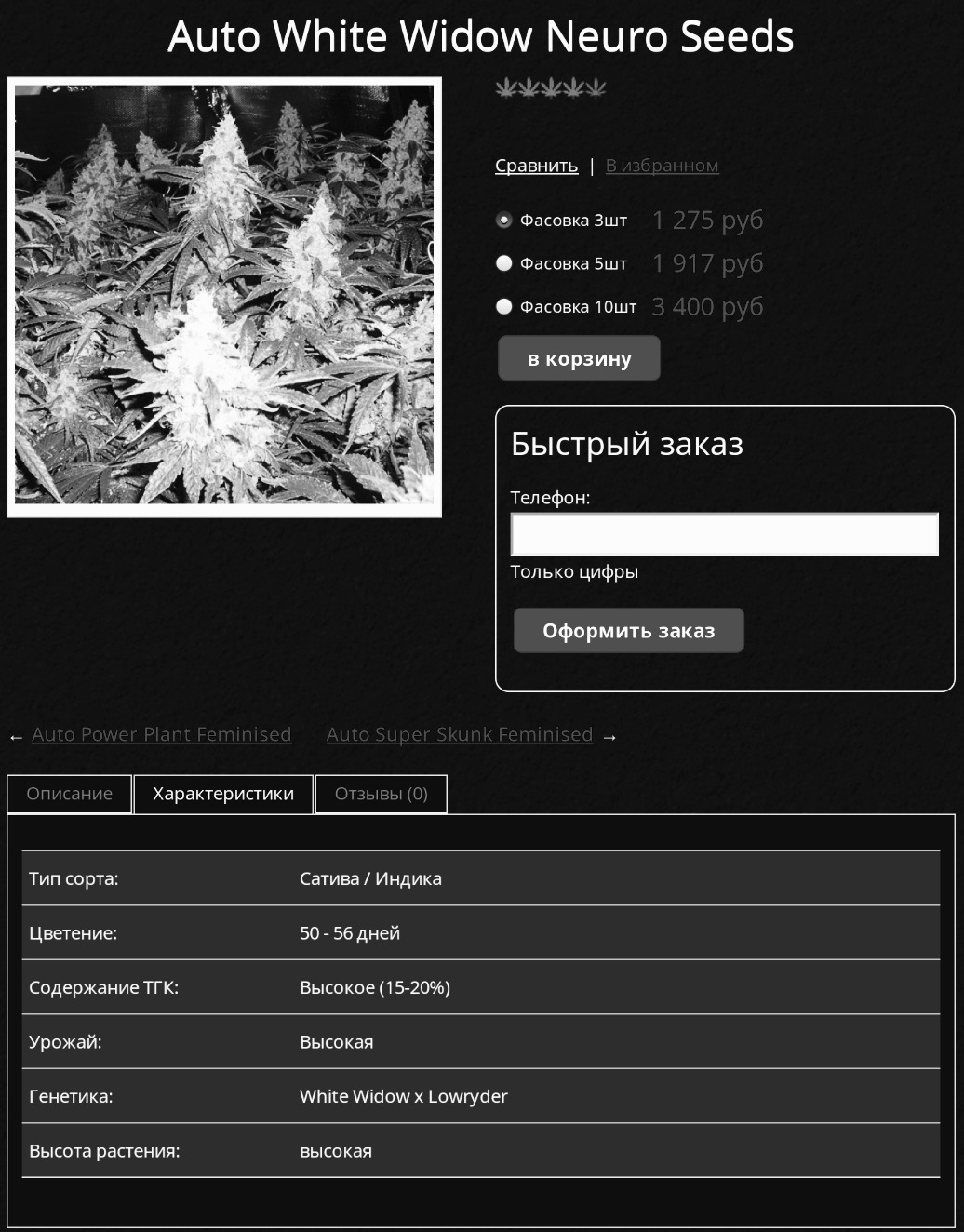
Task: Click the White Widow x Lowryder value
Action: (404, 1096)
